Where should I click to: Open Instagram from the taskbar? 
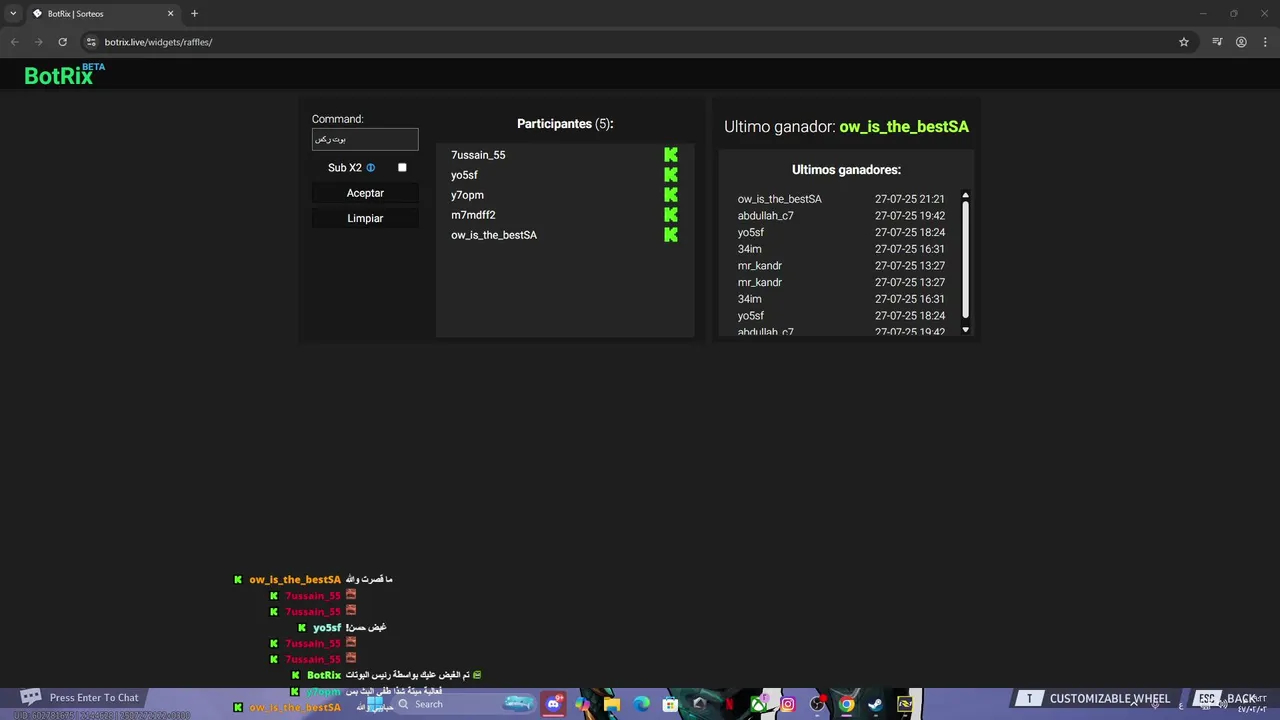click(x=788, y=704)
